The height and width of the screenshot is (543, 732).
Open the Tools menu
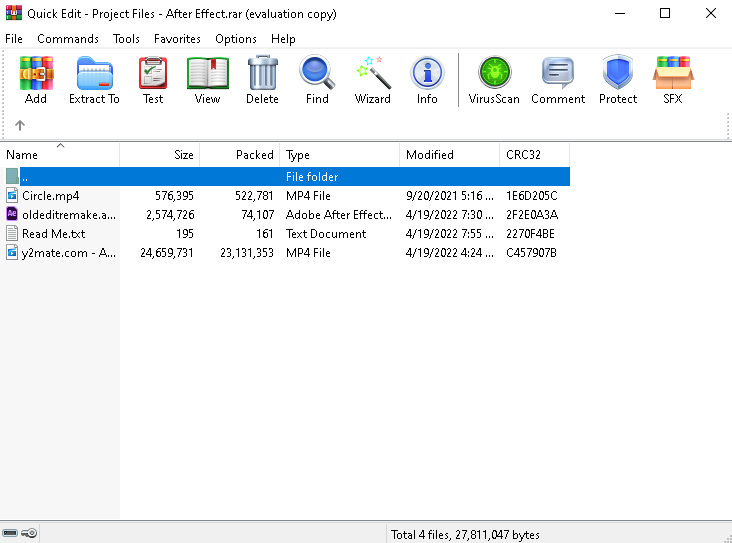(126, 39)
